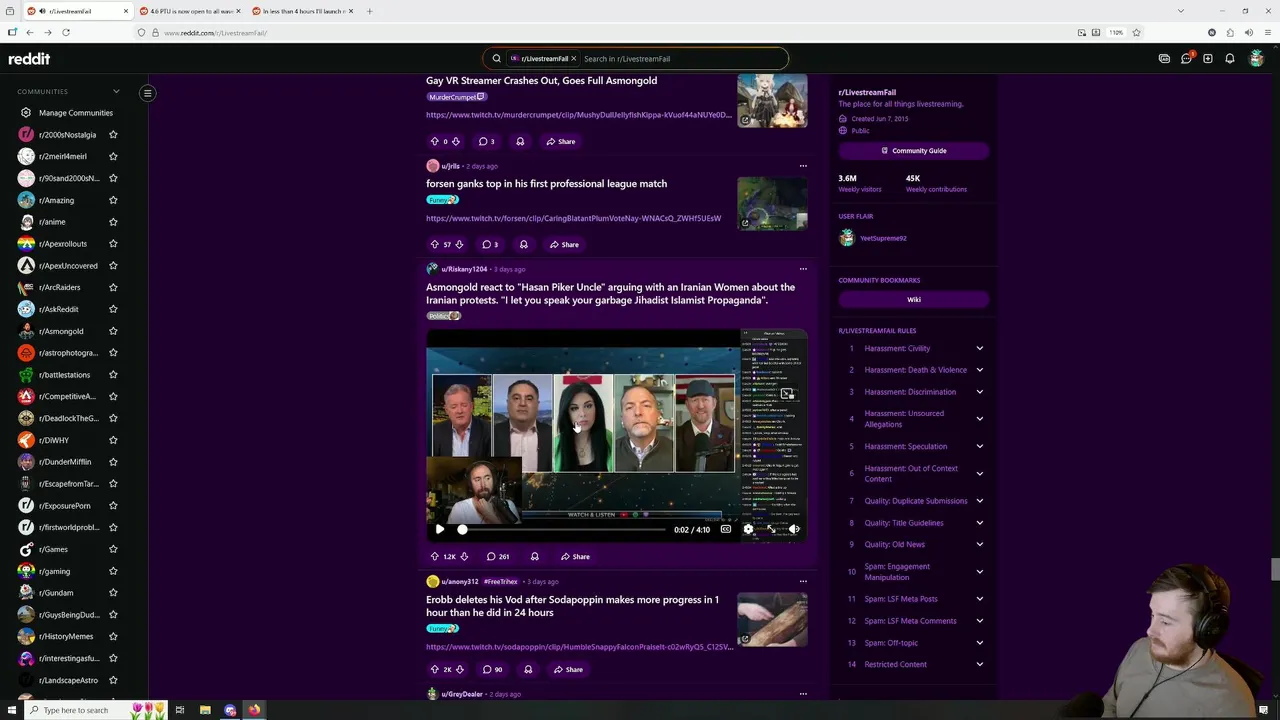Open the Firefox hamburger menu
The width and height of the screenshot is (1280, 720).
pyautogui.click(x=1266, y=32)
